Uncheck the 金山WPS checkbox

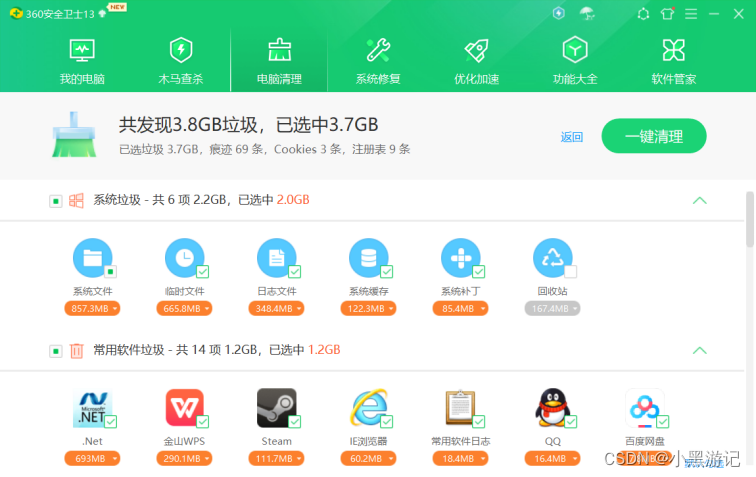202,422
